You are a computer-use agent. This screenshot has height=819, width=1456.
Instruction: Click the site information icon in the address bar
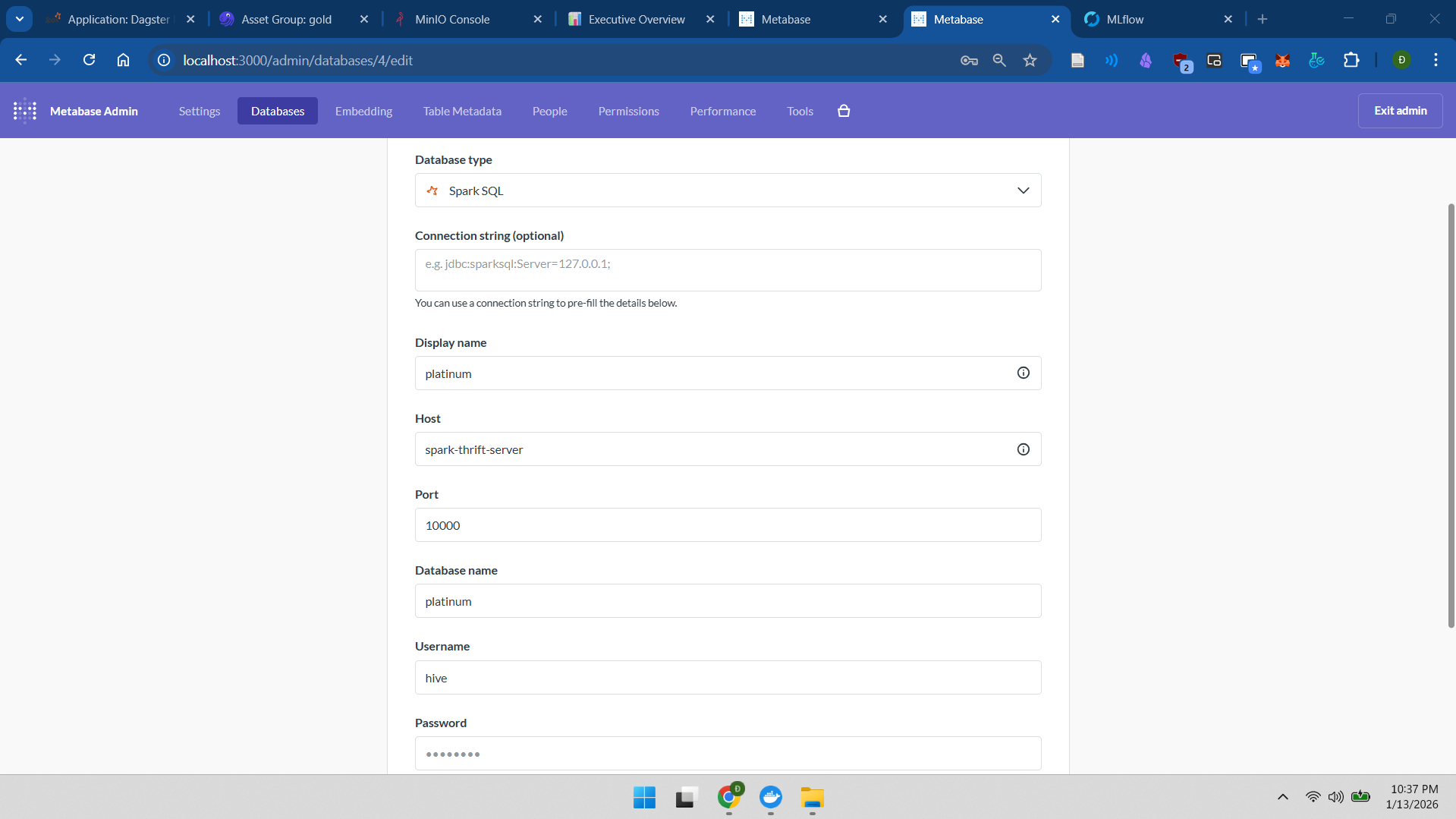click(164, 60)
